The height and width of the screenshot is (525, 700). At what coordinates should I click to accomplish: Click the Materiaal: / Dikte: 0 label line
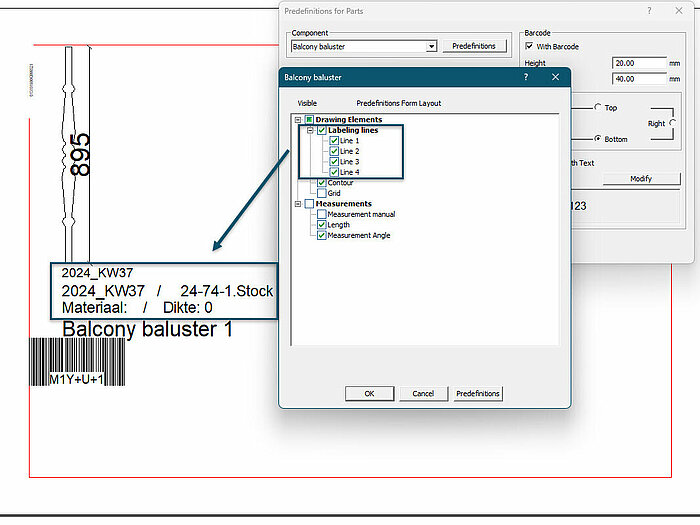pos(137,308)
